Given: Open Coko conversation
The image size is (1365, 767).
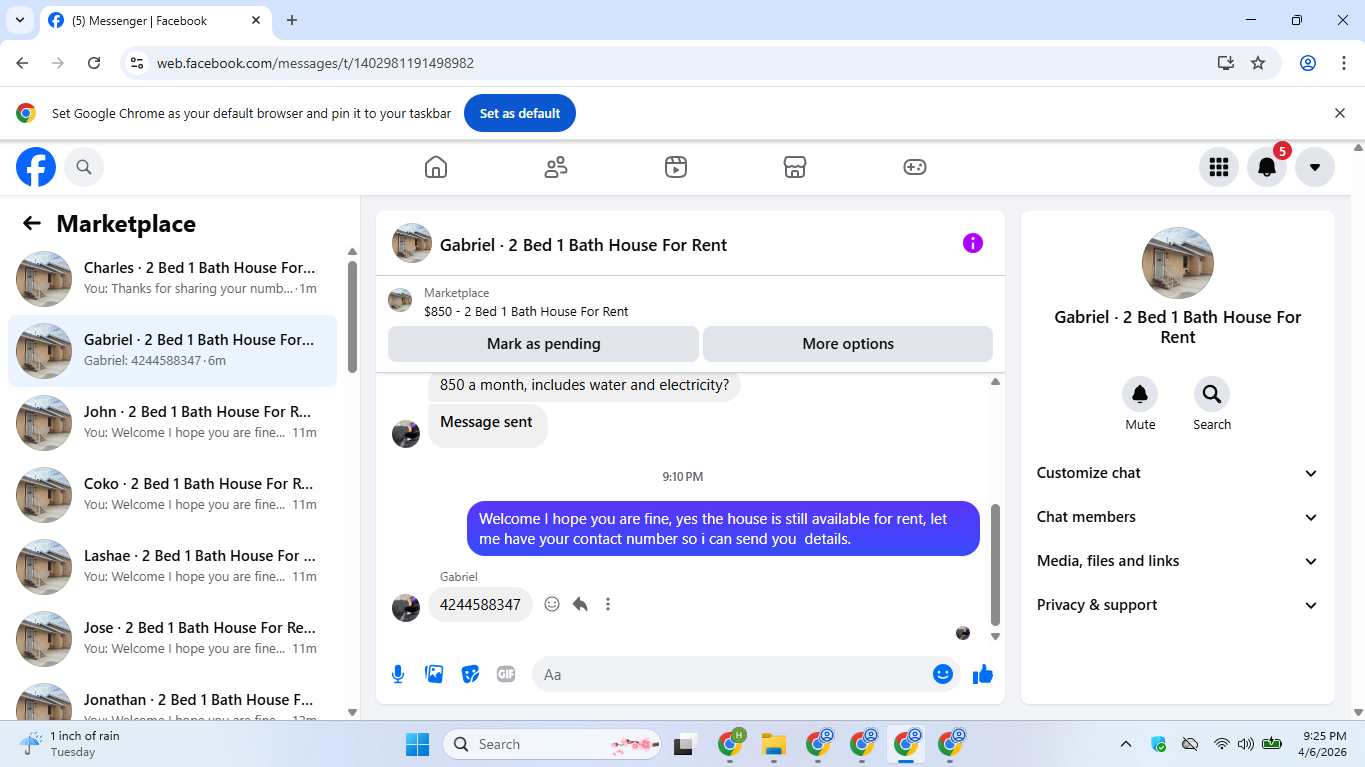Looking at the screenshot, I should click(x=172, y=494).
